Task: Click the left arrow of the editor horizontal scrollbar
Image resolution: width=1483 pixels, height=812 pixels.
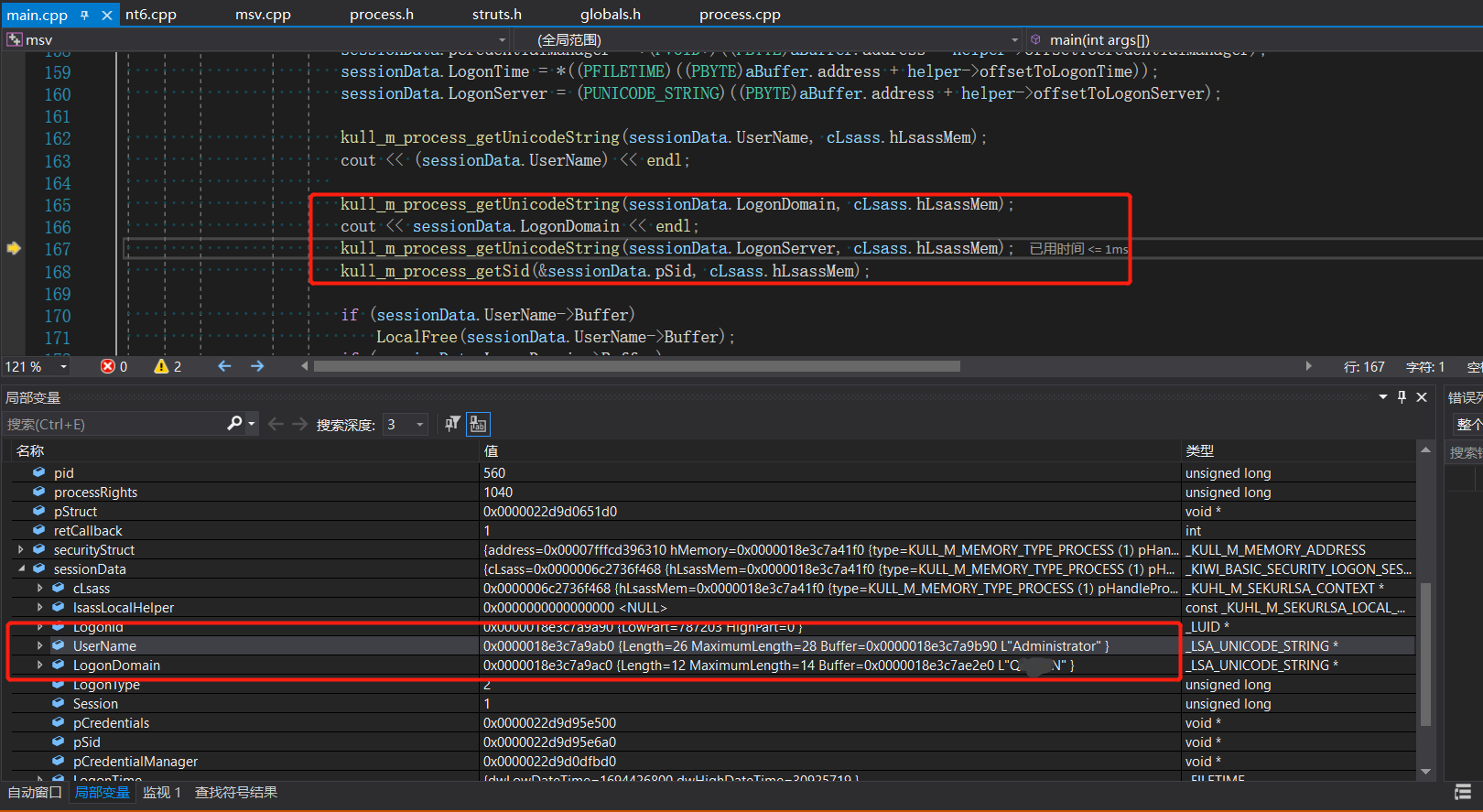Action: click(x=305, y=366)
